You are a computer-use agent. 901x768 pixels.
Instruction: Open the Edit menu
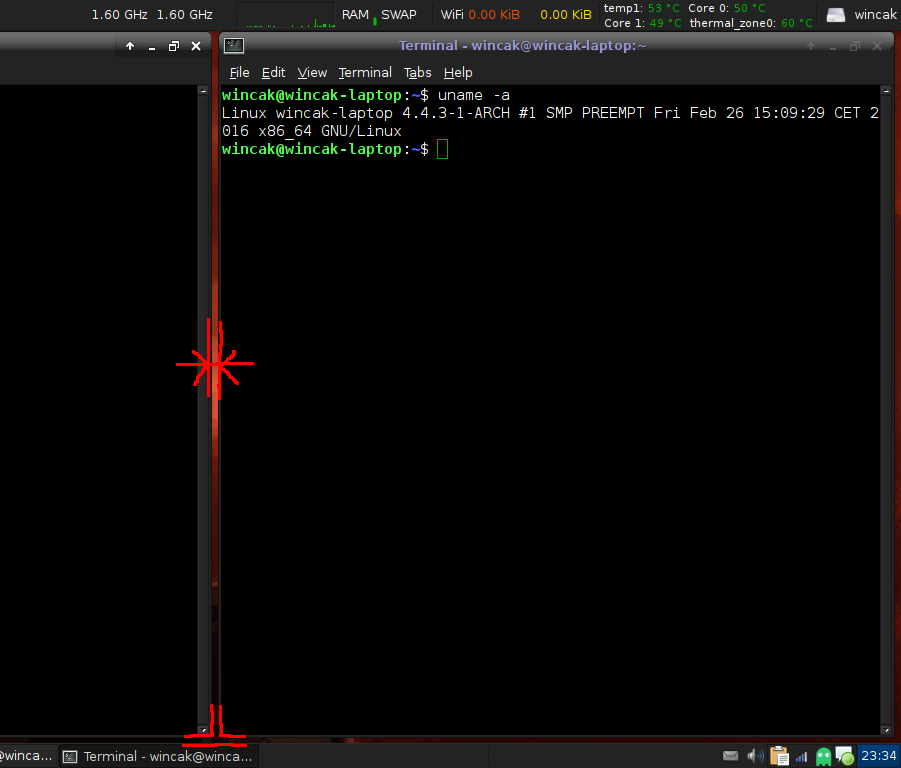[273, 72]
